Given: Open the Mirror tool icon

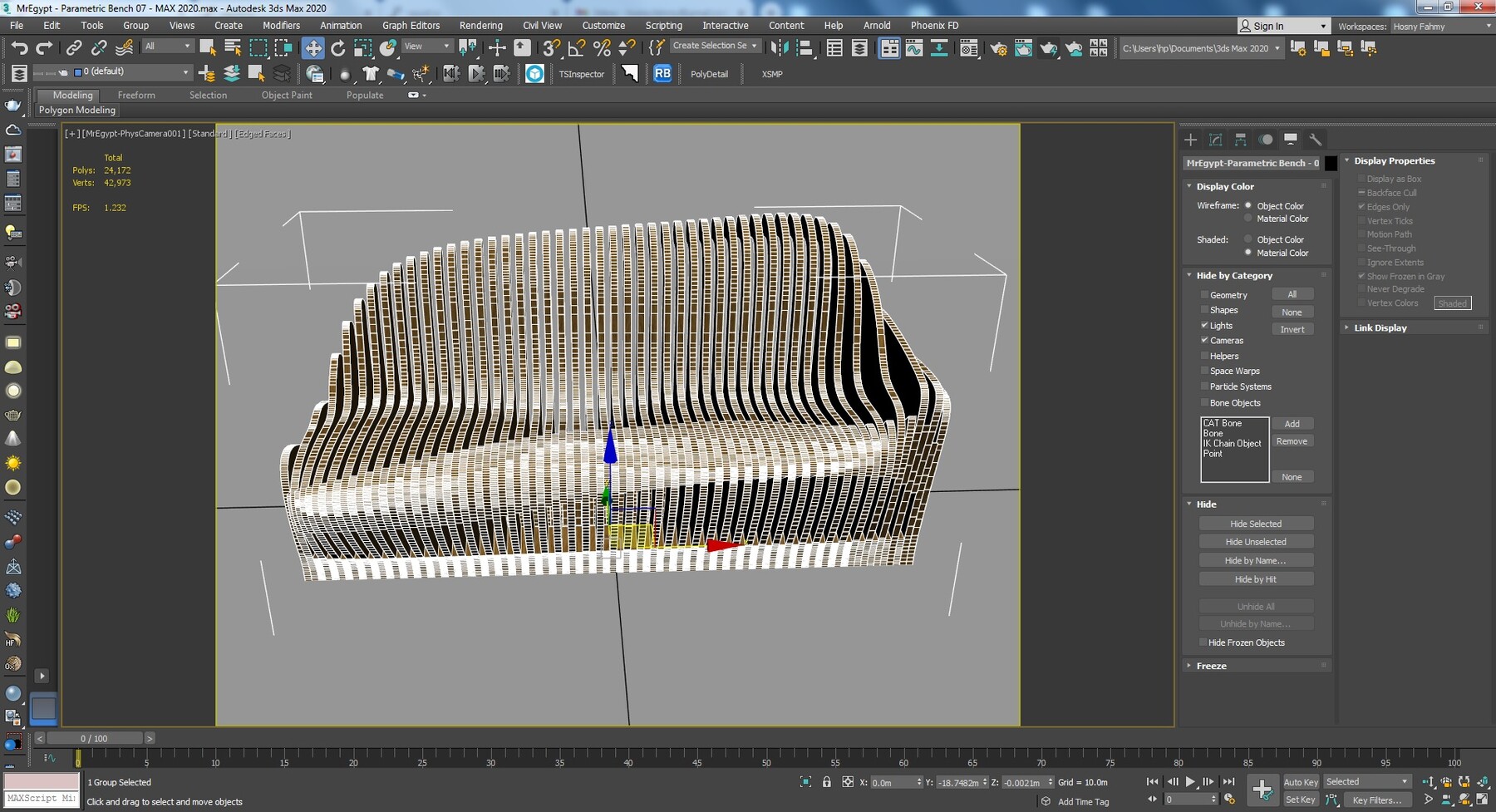Looking at the screenshot, I should point(780,47).
